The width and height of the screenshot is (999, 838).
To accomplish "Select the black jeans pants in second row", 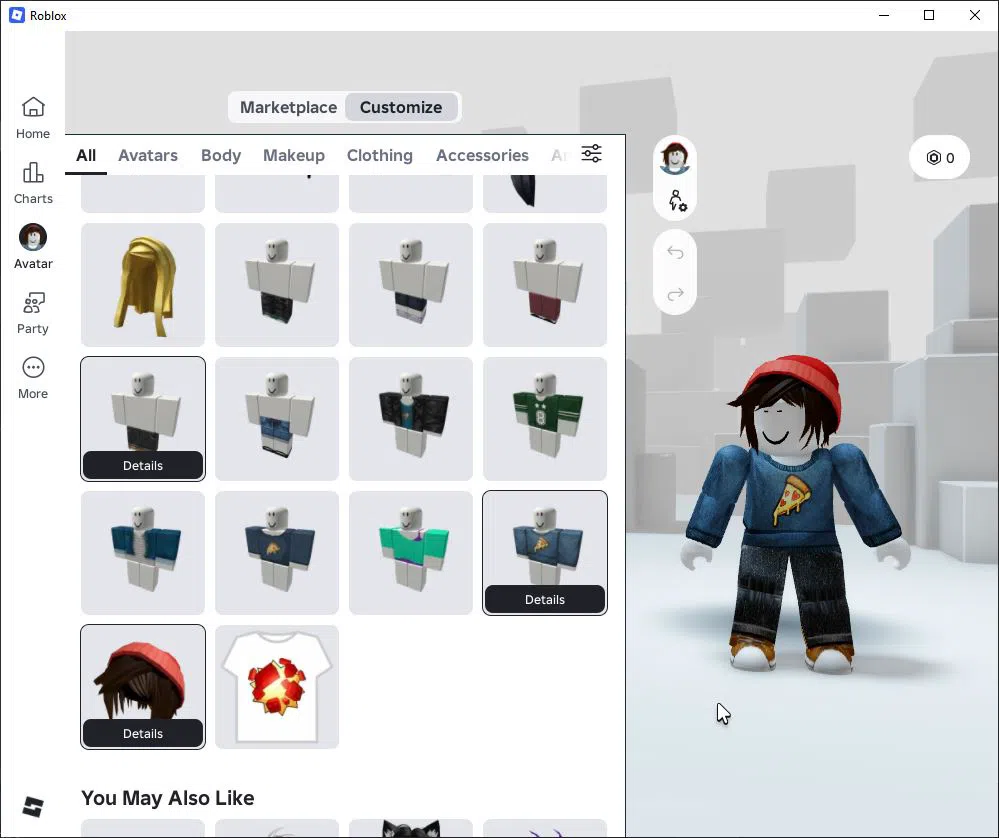I will point(277,285).
